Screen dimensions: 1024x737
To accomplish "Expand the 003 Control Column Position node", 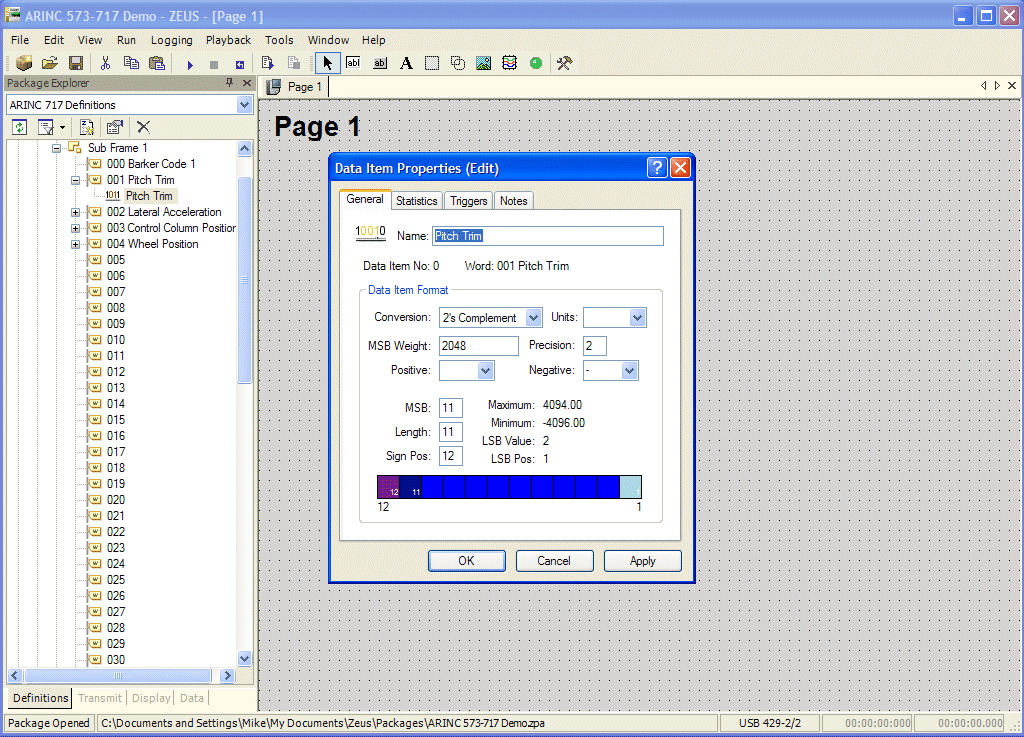I will tap(76, 228).
